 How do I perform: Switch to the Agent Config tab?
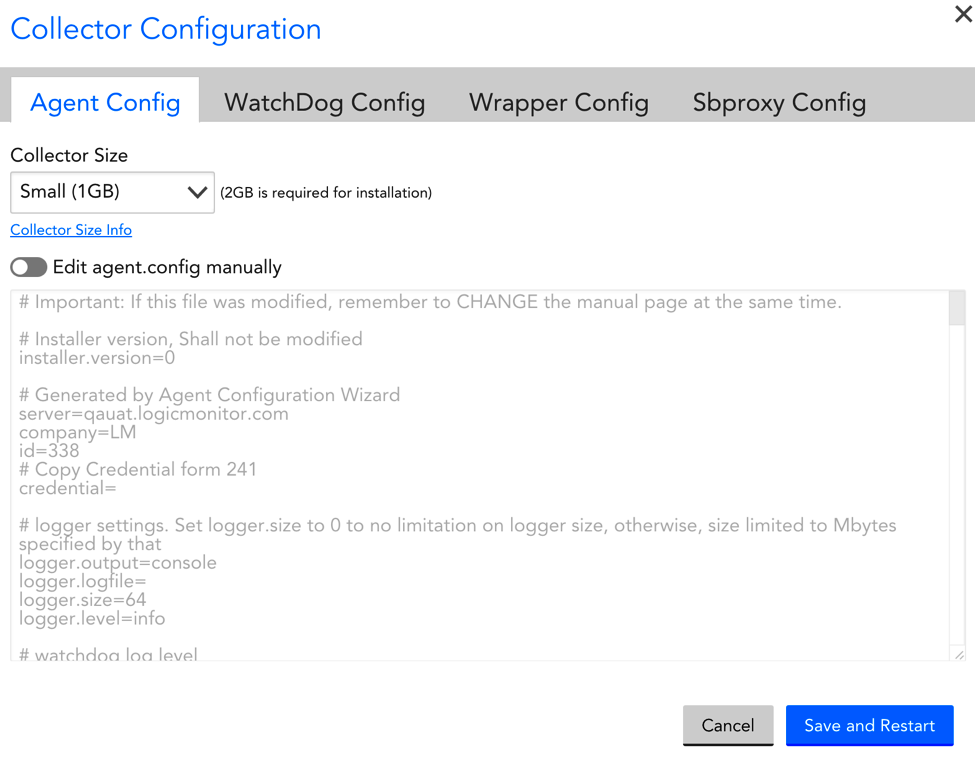(105, 101)
